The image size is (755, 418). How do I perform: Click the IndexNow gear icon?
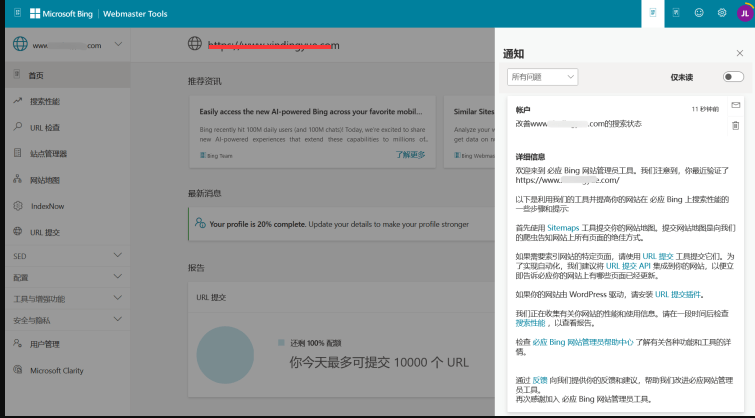coord(18,206)
